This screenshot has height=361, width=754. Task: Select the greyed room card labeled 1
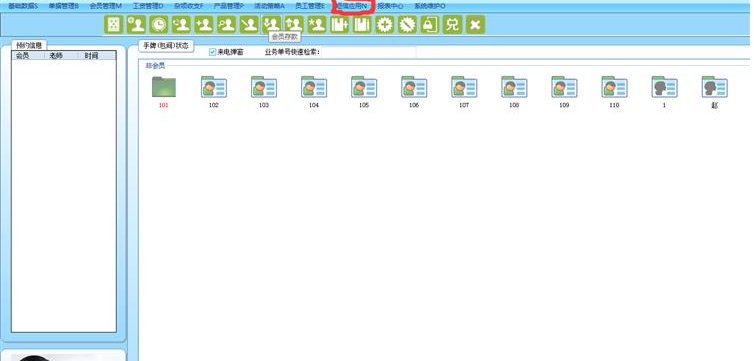665,87
